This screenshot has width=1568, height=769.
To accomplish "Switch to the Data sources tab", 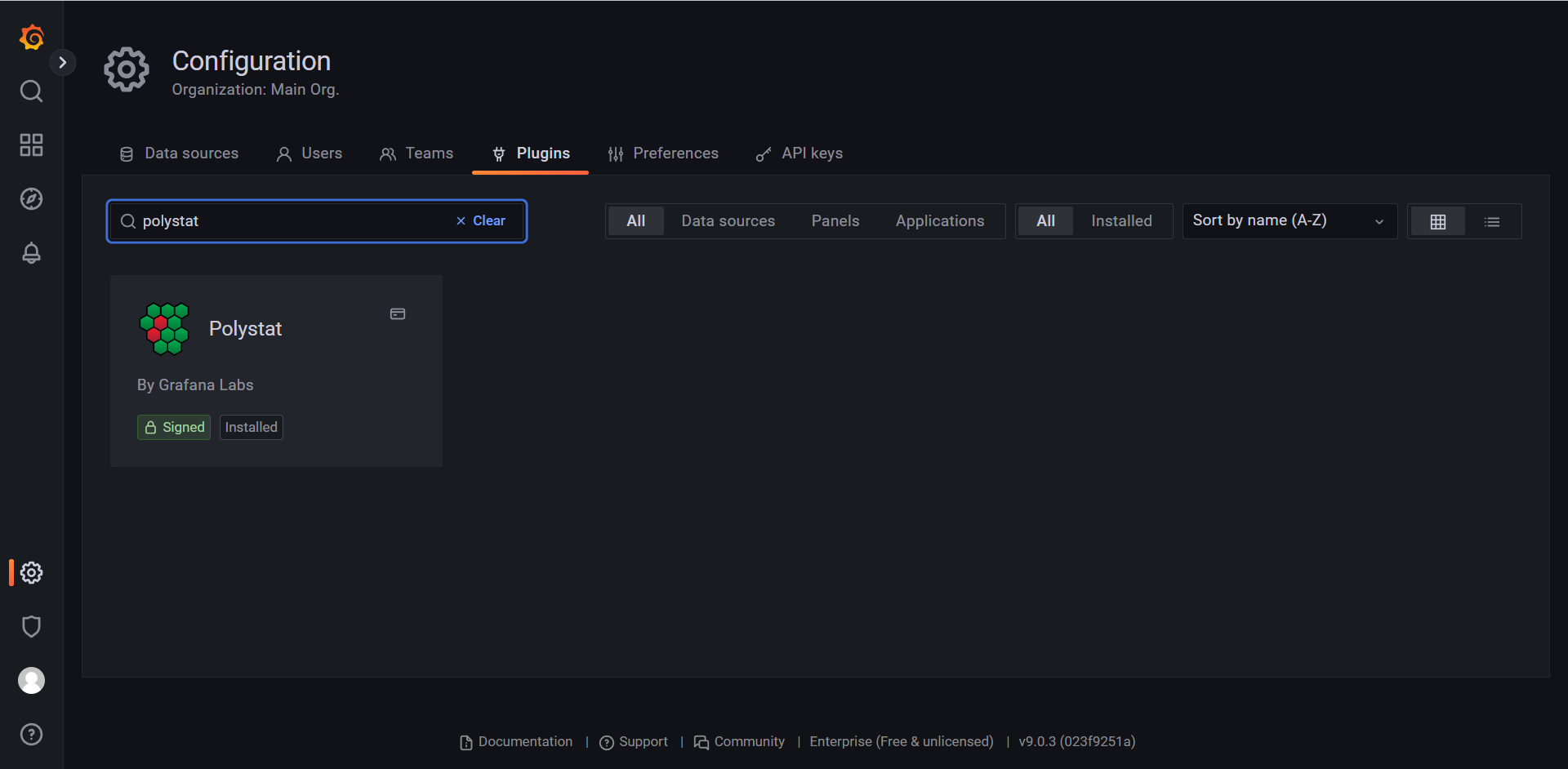I will tap(179, 153).
